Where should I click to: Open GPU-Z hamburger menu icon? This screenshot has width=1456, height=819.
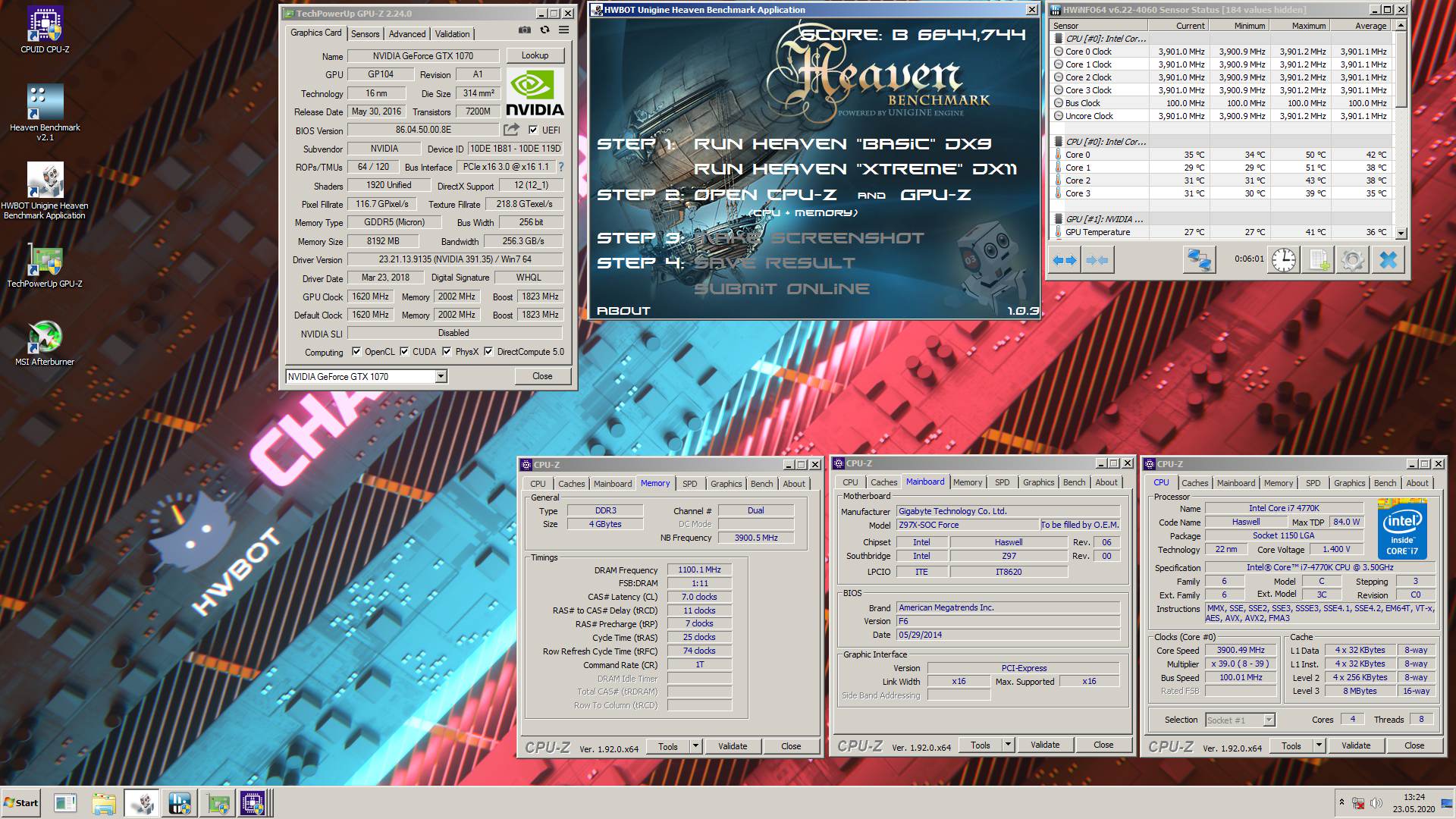(563, 30)
